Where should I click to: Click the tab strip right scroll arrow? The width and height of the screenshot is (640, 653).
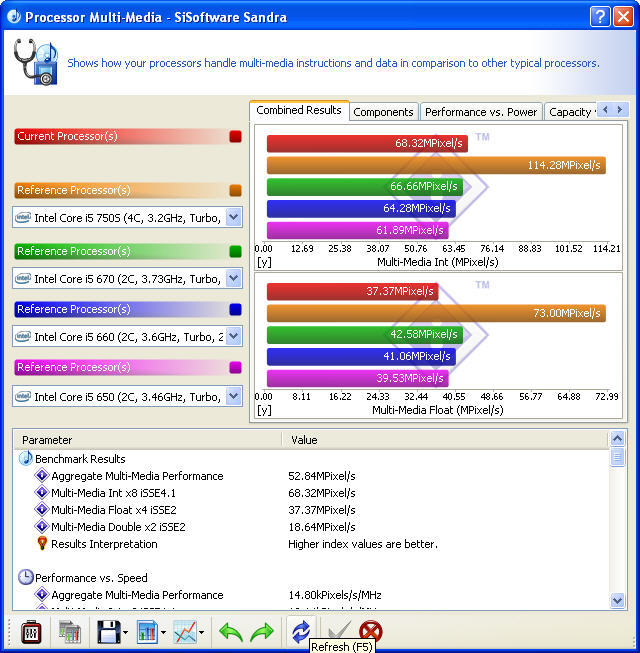620,110
